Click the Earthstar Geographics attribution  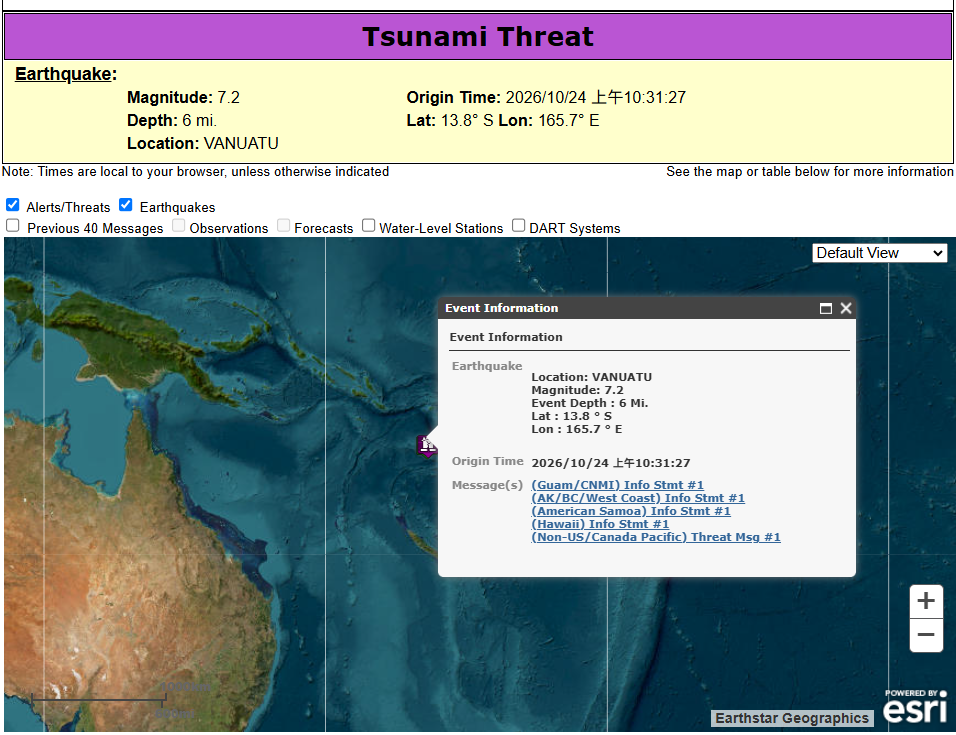click(792, 719)
